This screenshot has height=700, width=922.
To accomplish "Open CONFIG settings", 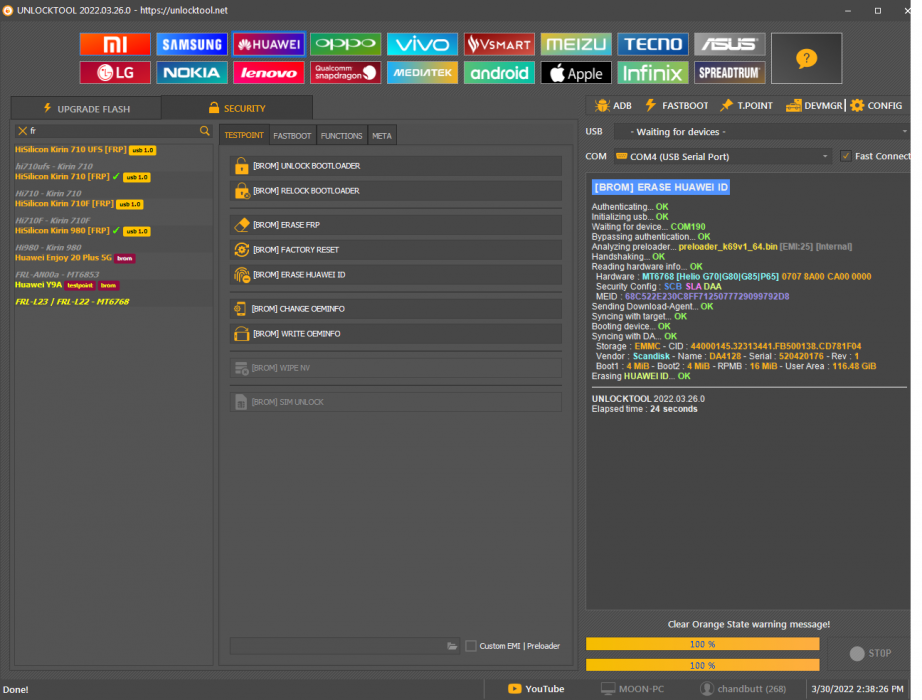I will pyautogui.click(x=876, y=105).
